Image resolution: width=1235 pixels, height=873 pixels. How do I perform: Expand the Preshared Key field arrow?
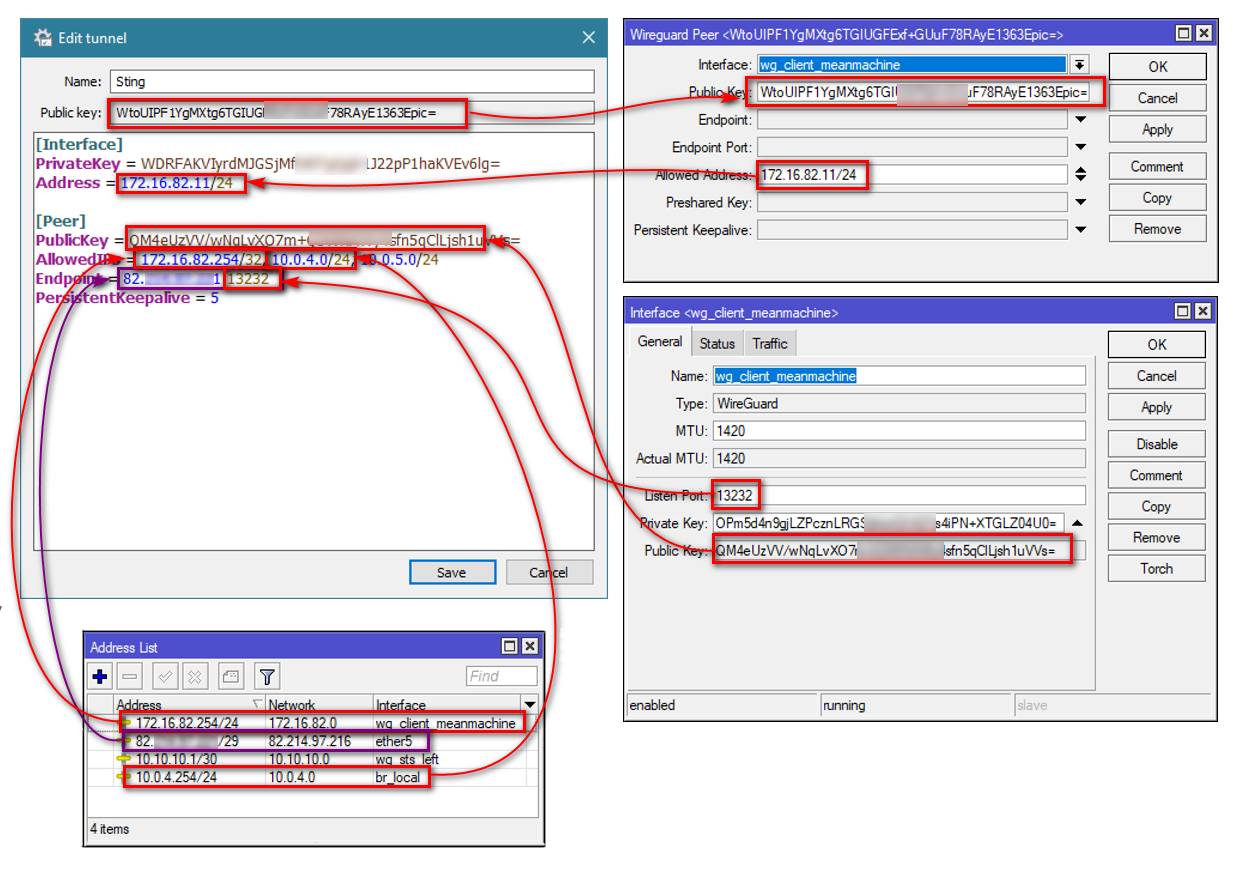(1080, 203)
